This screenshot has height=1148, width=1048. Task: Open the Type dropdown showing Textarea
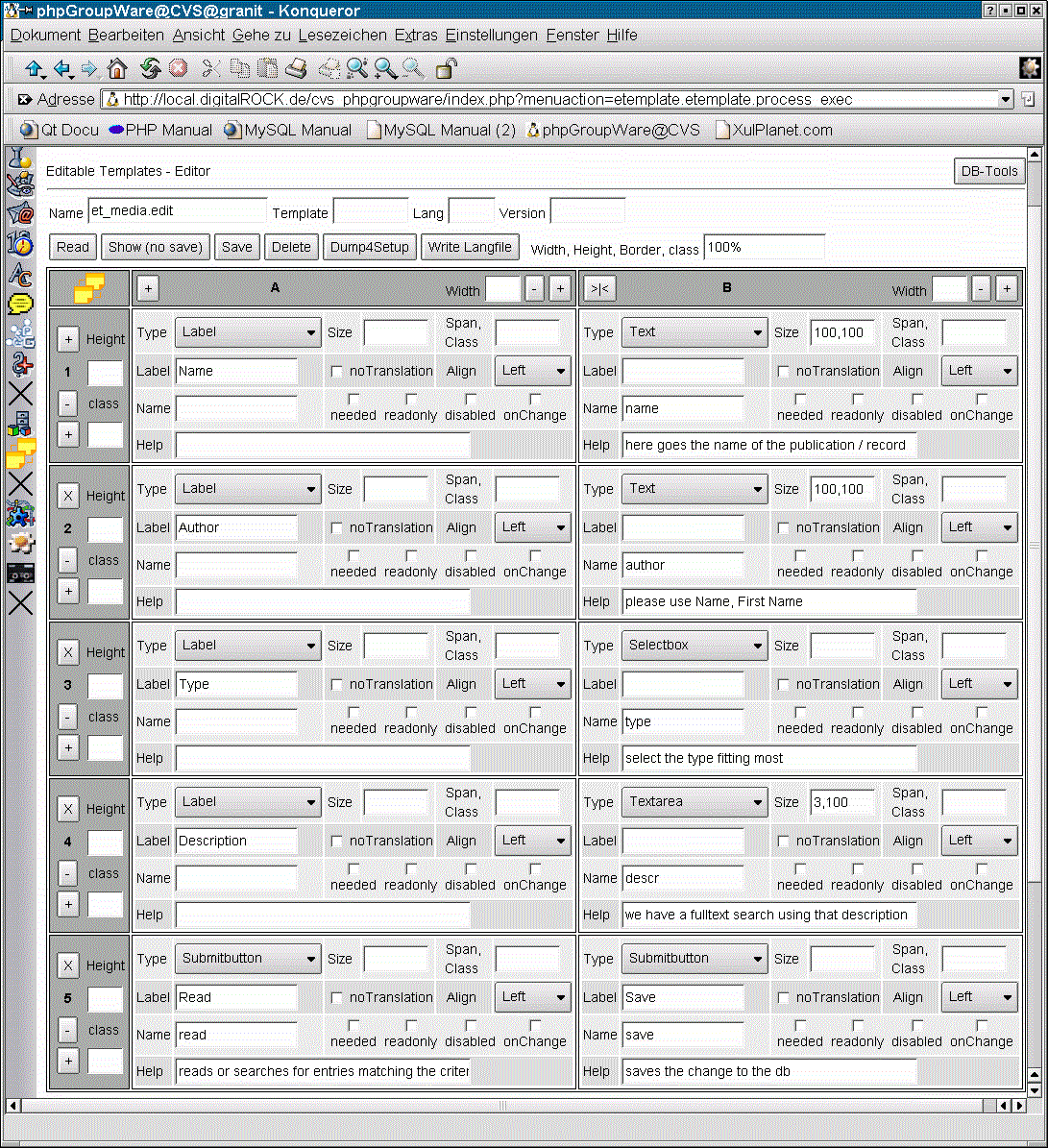[695, 802]
